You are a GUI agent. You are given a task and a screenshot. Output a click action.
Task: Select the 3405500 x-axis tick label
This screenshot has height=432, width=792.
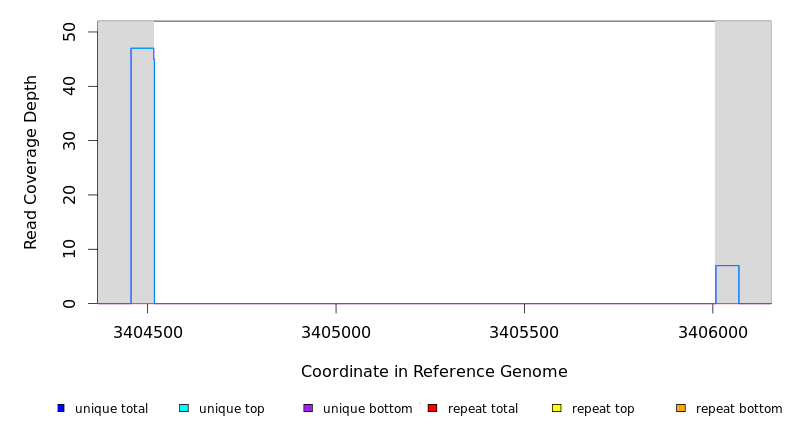coord(524,332)
